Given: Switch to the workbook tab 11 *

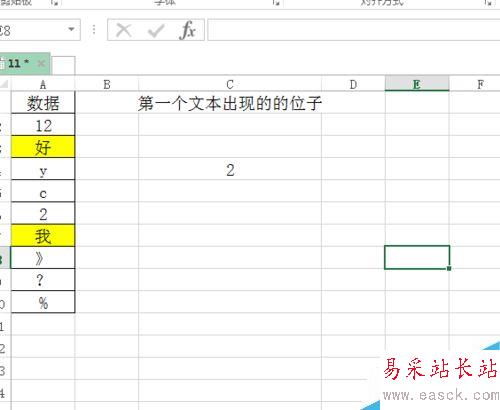Looking at the screenshot, I should (x=18, y=63).
